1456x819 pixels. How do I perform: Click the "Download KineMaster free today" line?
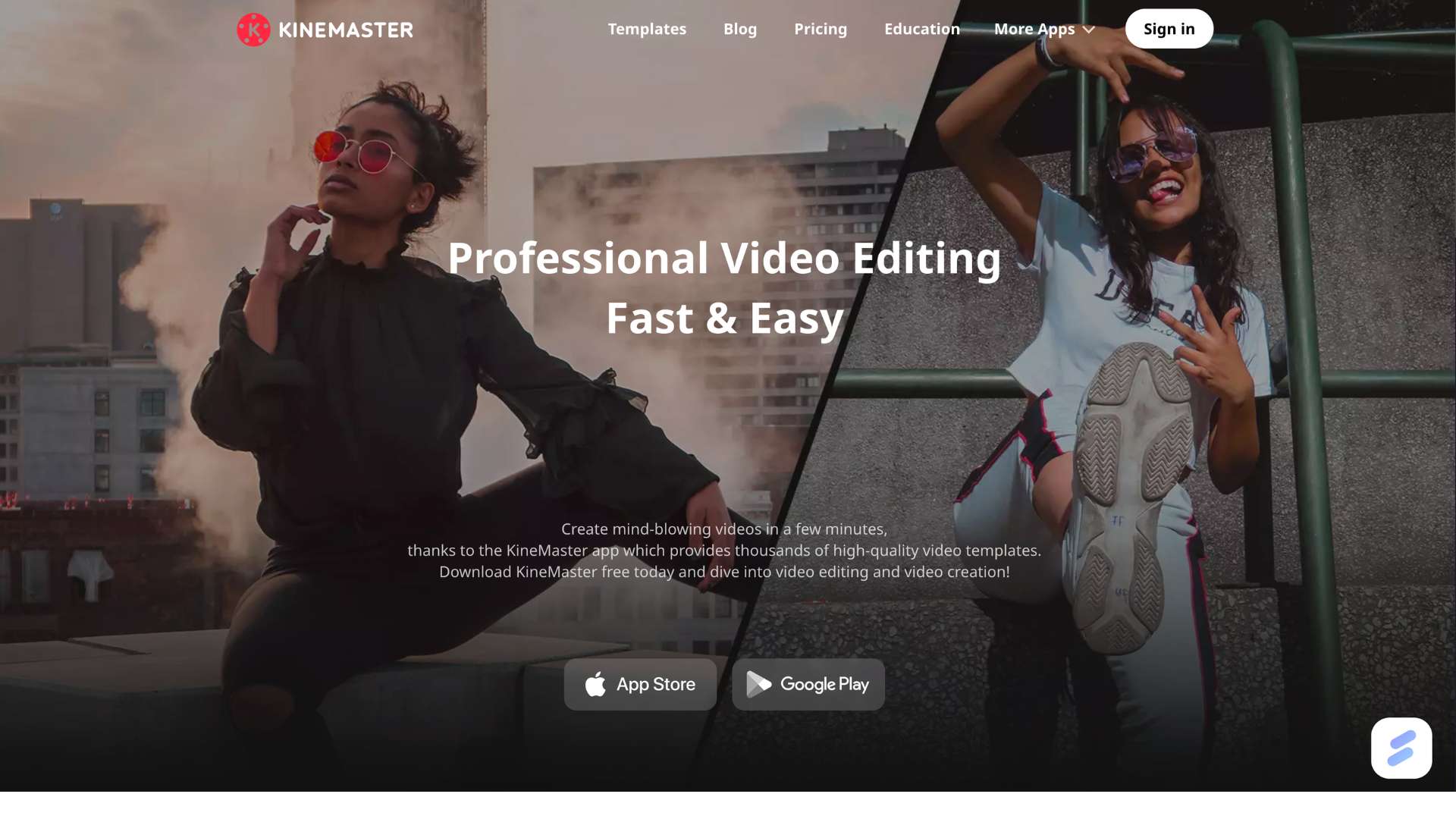click(x=724, y=572)
